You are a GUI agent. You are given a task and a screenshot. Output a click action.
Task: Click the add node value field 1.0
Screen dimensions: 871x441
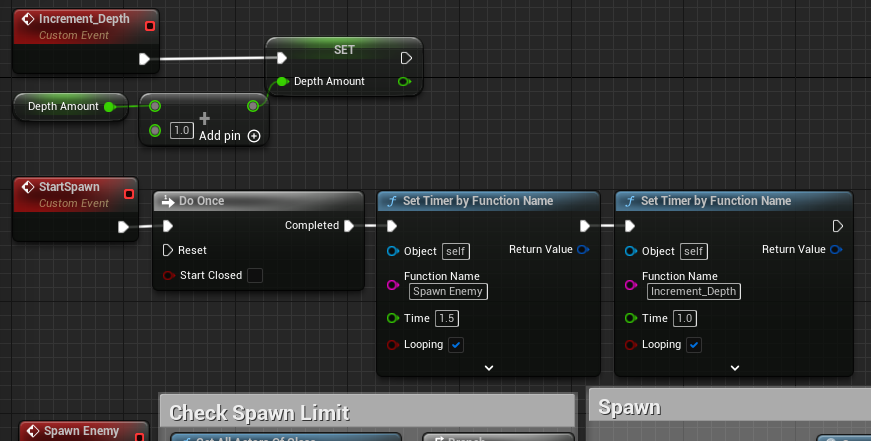(181, 131)
